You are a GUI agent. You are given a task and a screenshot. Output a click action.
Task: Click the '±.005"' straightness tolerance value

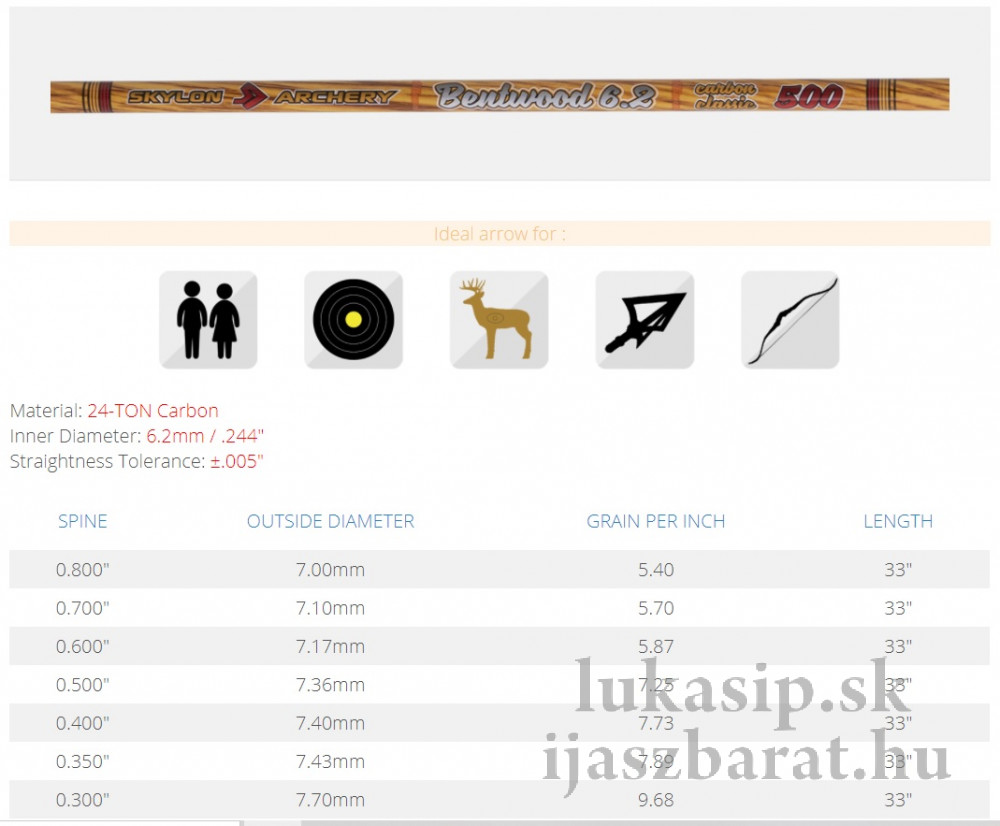pyautogui.click(x=237, y=461)
